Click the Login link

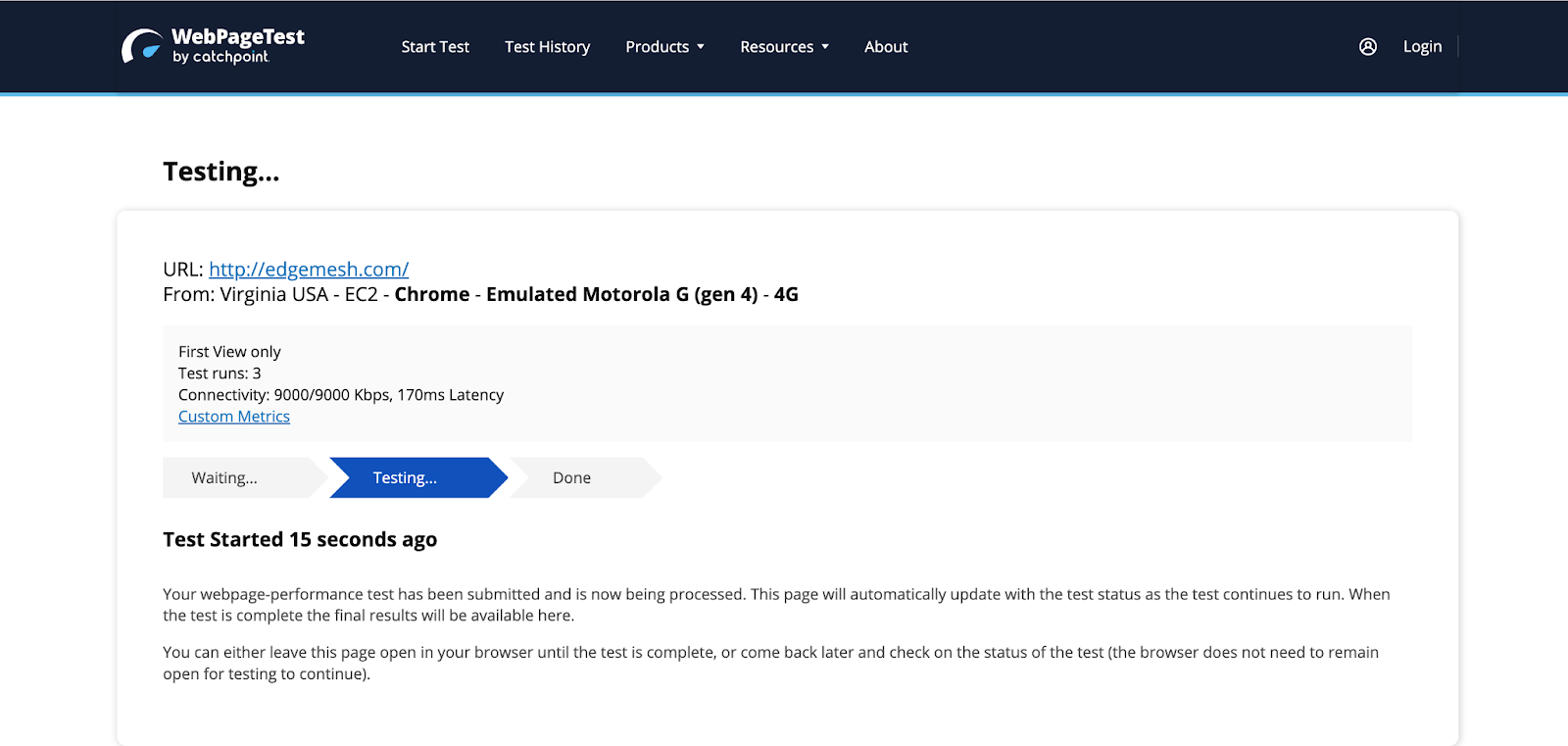(1422, 46)
